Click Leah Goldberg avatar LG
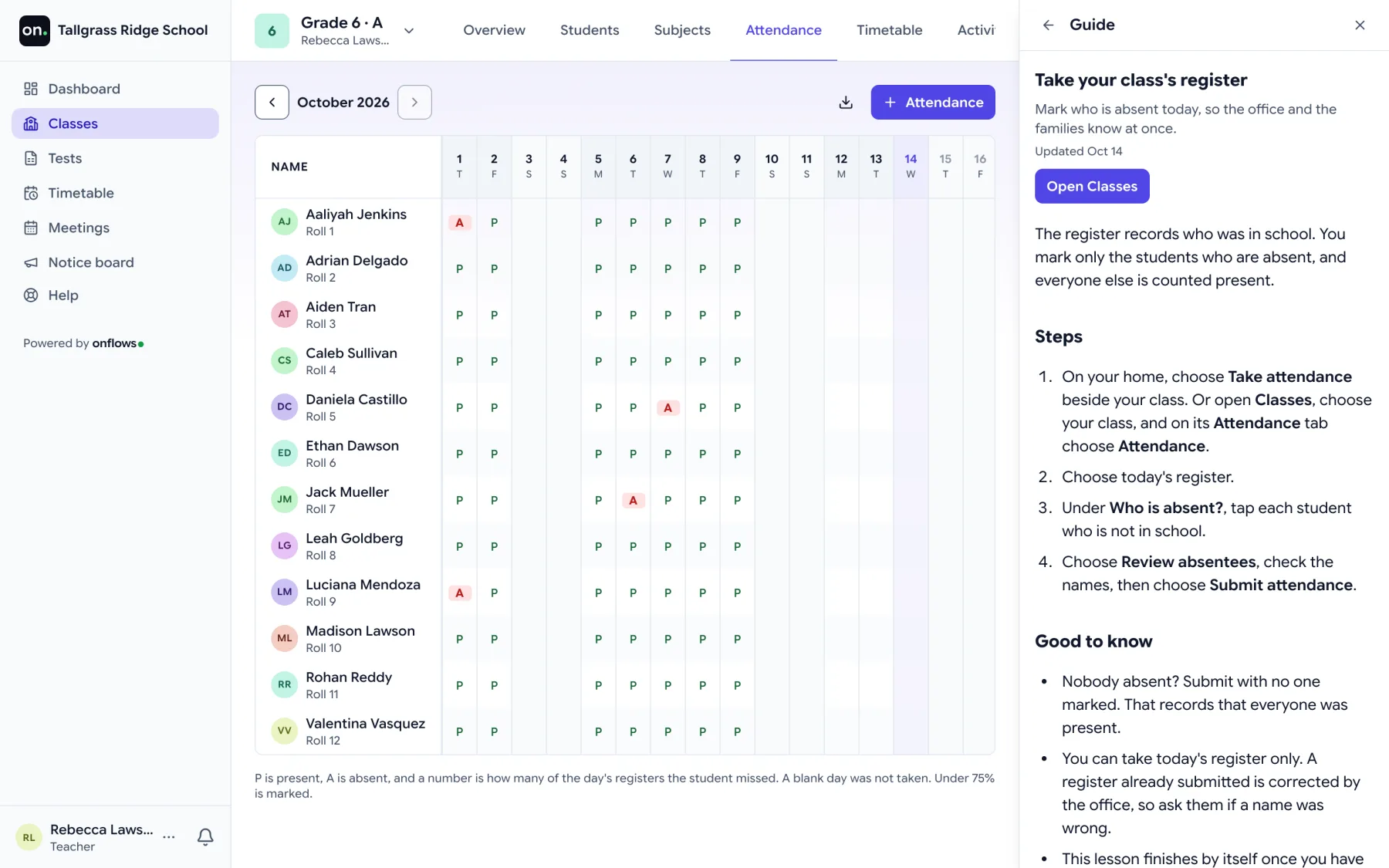Screen dimensions: 1389x868 (285, 545)
